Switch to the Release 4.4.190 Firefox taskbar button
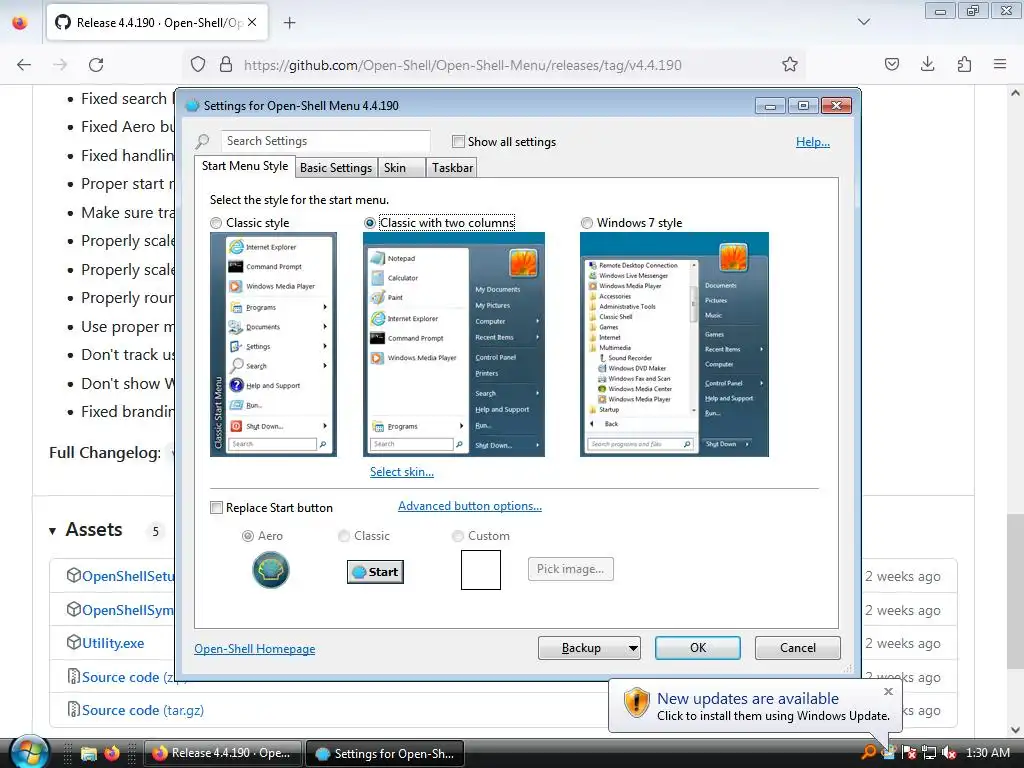 tap(223, 753)
